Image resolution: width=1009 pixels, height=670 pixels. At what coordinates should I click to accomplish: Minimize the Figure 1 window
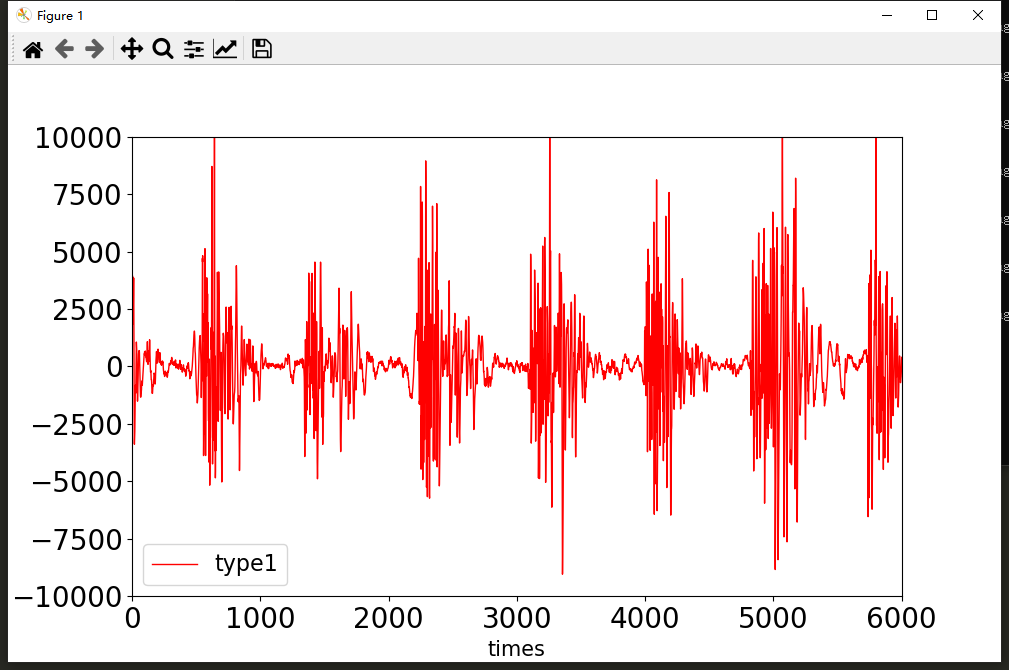pyautogui.click(x=886, y=15)
